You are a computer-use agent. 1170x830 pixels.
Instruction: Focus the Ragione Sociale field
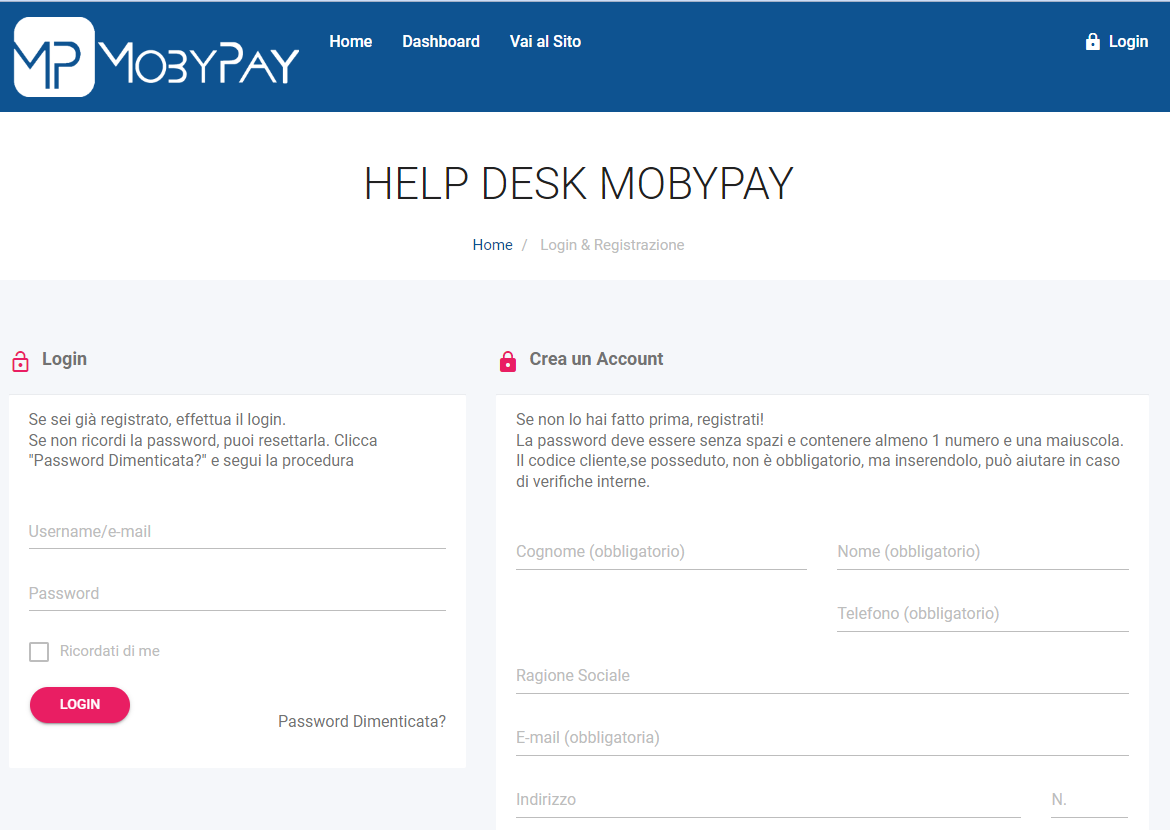click(x=822, y=676)
